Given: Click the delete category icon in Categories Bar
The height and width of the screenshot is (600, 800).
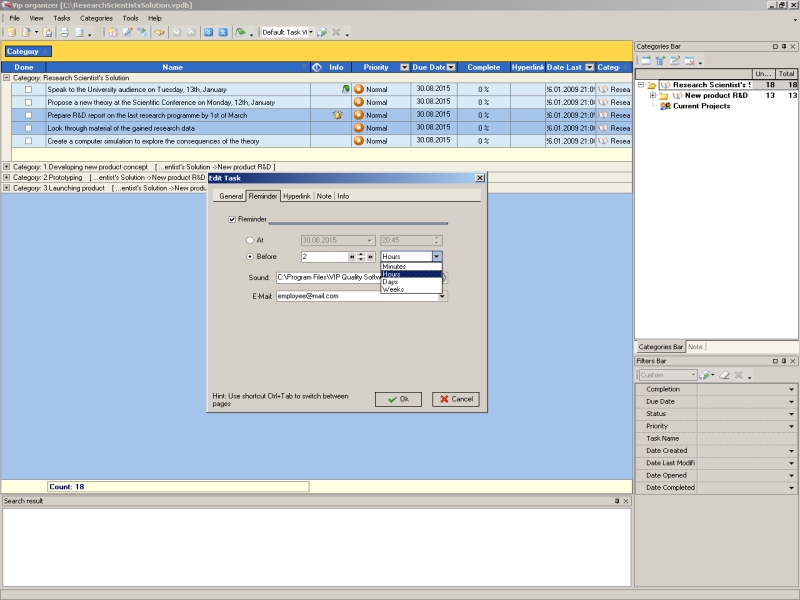Looking at the screenshot, I should pyautogui.click(x=690, y=61).
